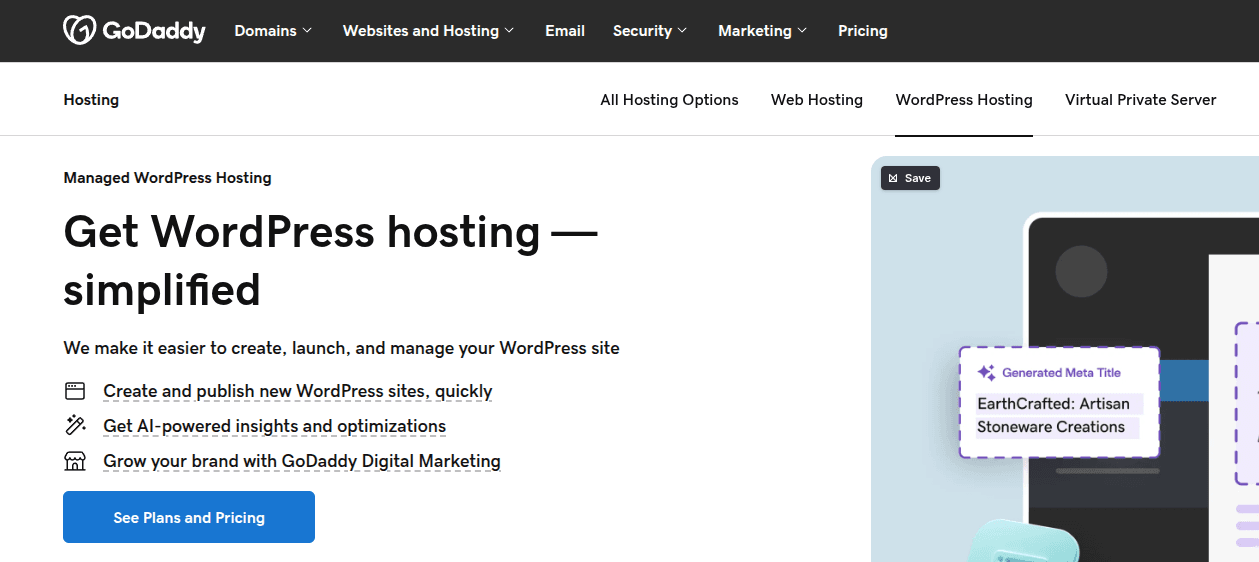Click the Save button on the hero image
The image size is (1259, 562).
910,178
